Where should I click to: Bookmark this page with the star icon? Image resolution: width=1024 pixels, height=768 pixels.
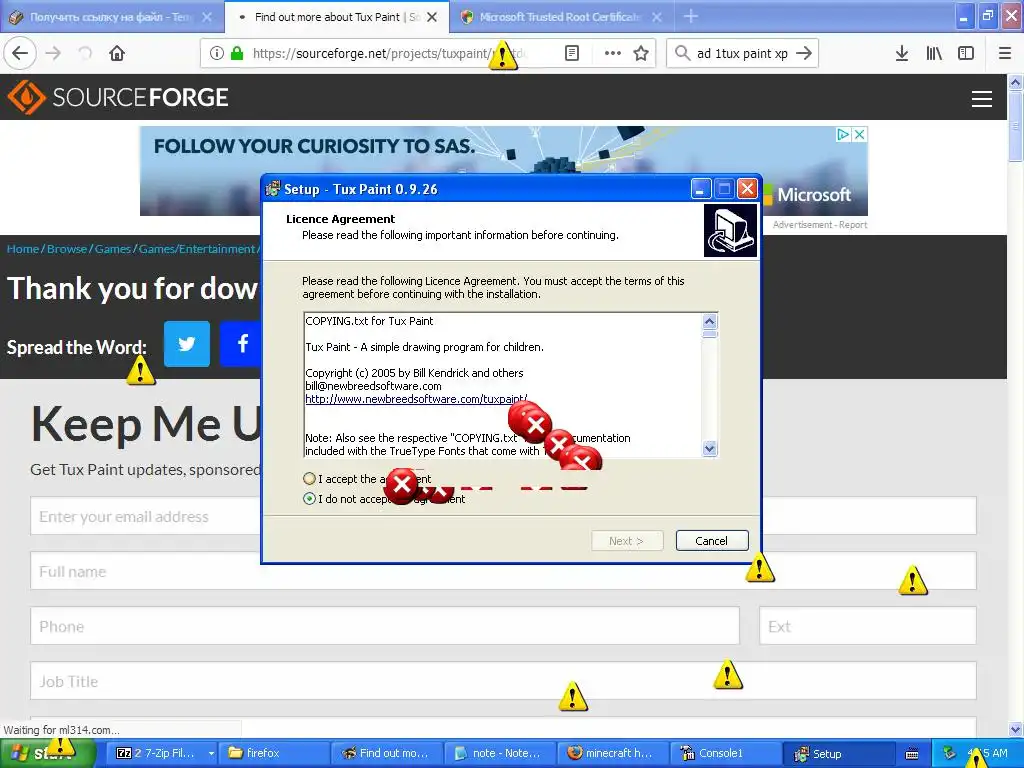(x=641, y=53)
